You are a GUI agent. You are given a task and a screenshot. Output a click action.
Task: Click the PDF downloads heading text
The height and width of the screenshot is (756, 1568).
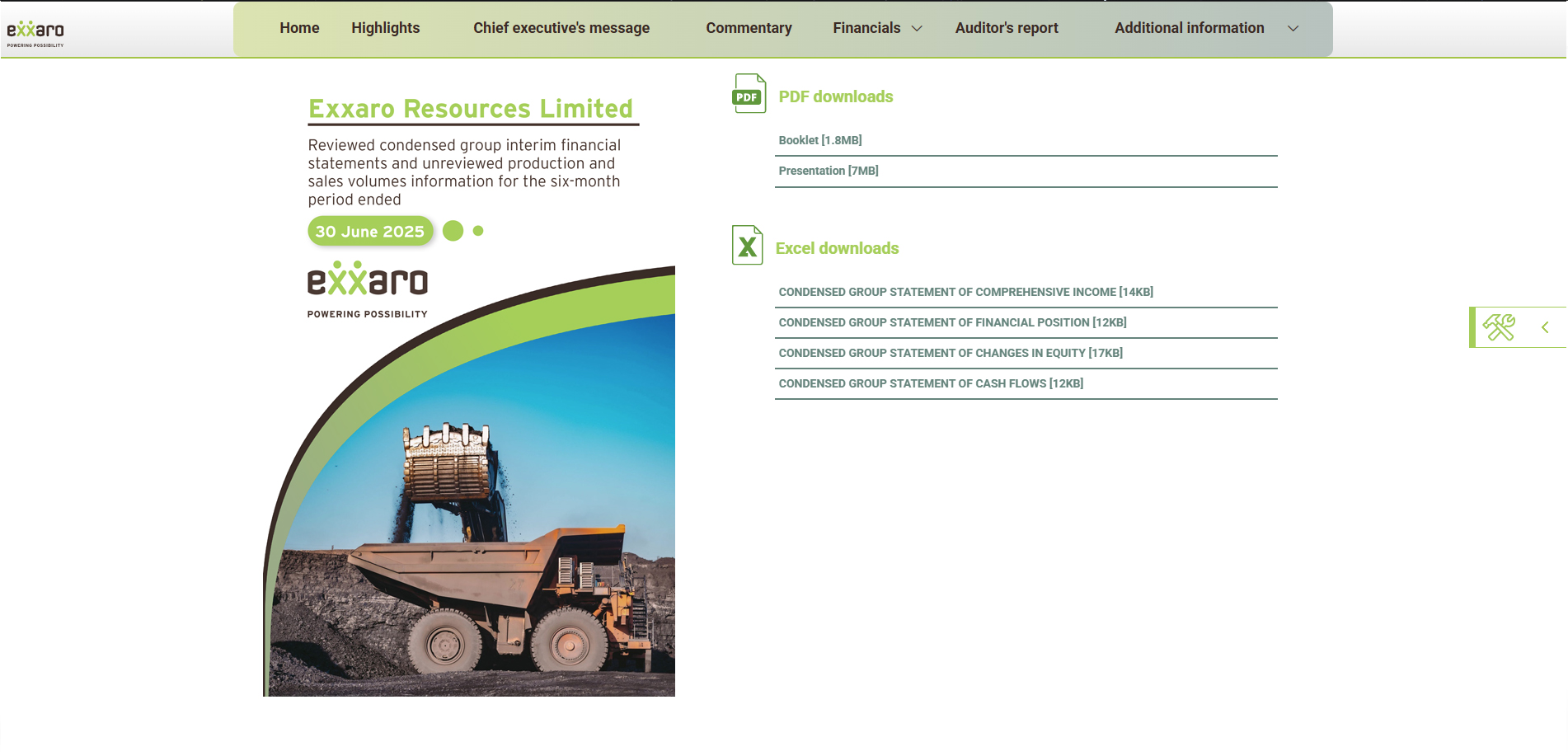coord(836,97)
